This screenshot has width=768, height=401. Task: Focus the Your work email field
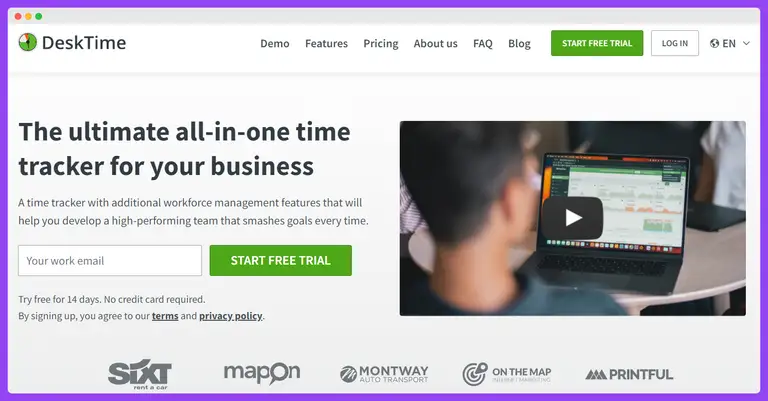point(110,260)
